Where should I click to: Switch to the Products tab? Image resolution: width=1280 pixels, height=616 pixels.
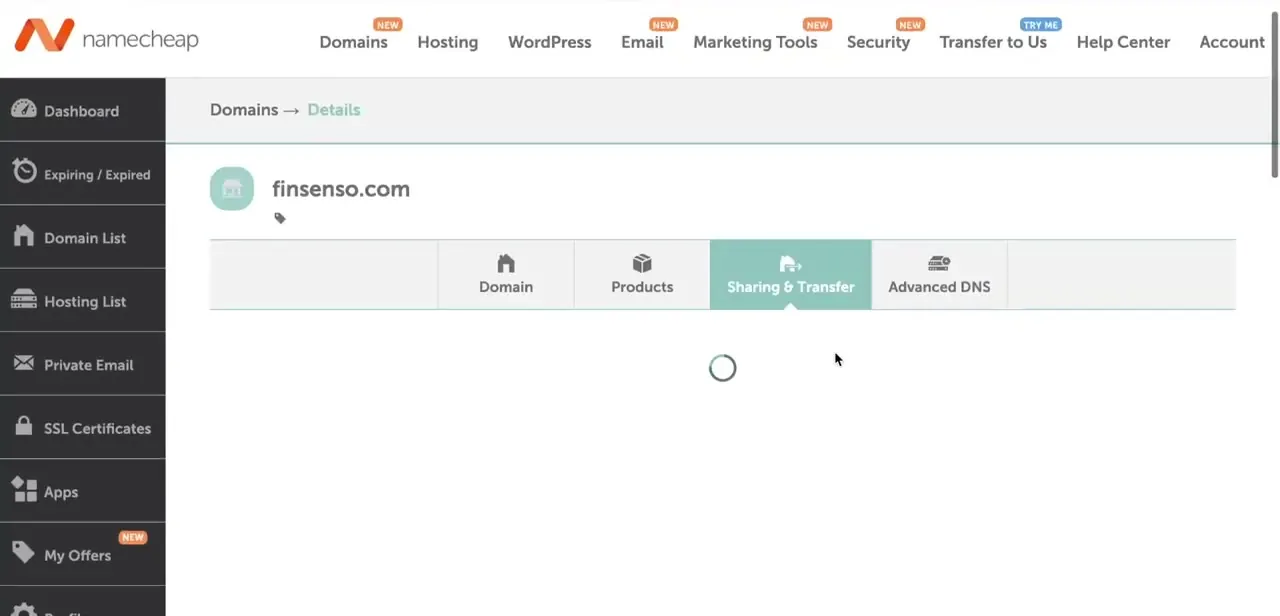(642, 274)
